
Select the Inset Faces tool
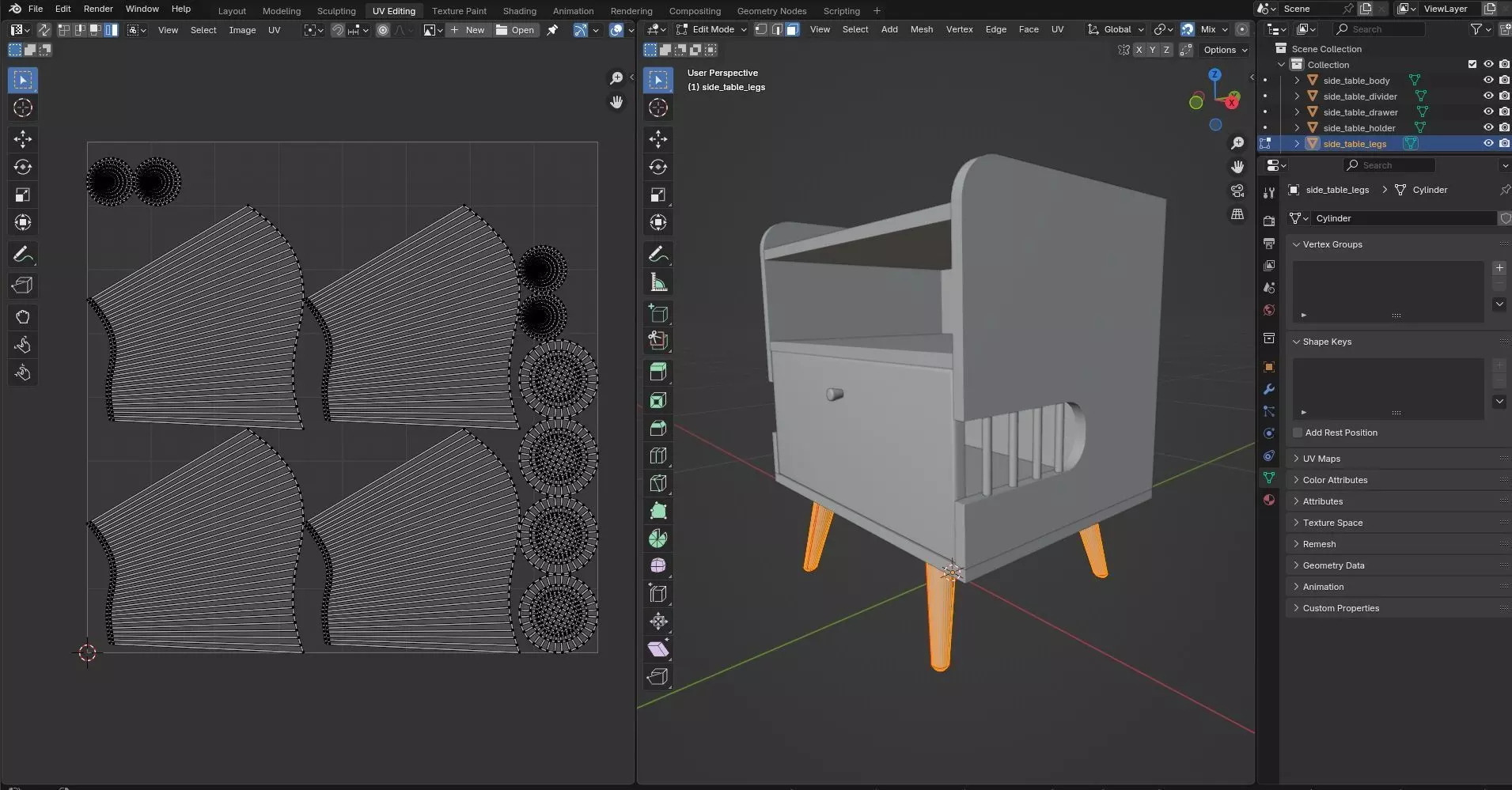(658, 400)
